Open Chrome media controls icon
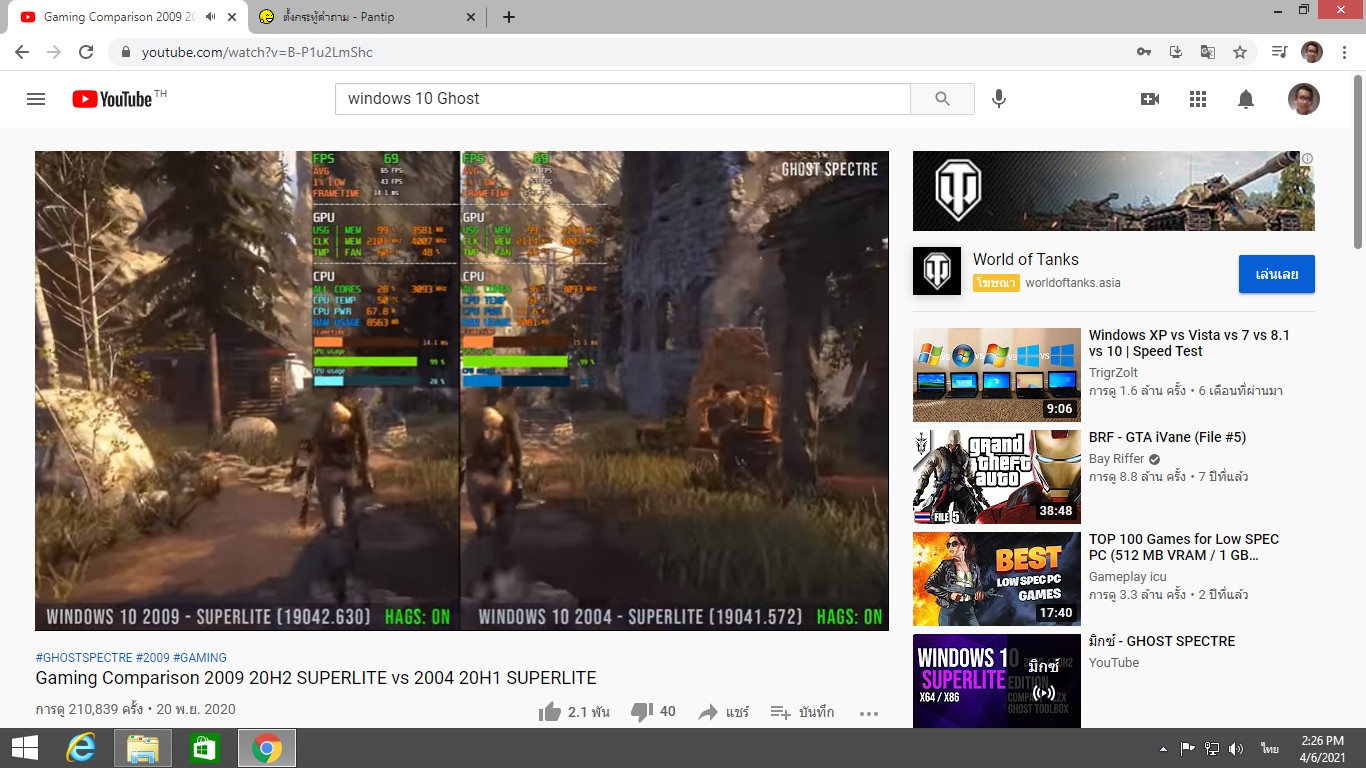Screen dimensions: 1366x768 1279,52
